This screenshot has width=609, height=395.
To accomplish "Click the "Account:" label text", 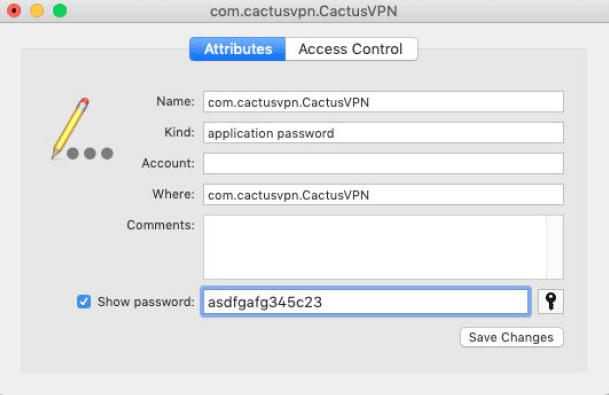I will [x=168, y=163].
